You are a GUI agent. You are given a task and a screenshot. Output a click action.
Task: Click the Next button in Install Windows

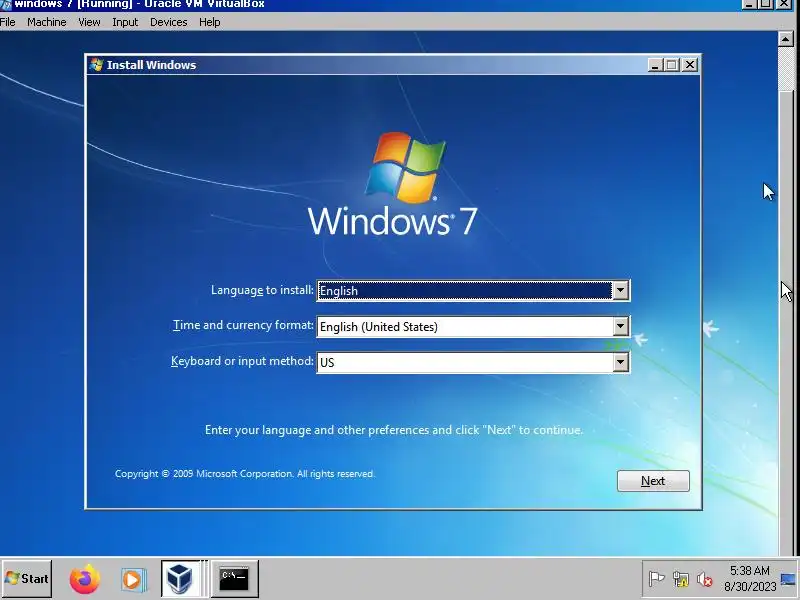[x=653, y=481]
